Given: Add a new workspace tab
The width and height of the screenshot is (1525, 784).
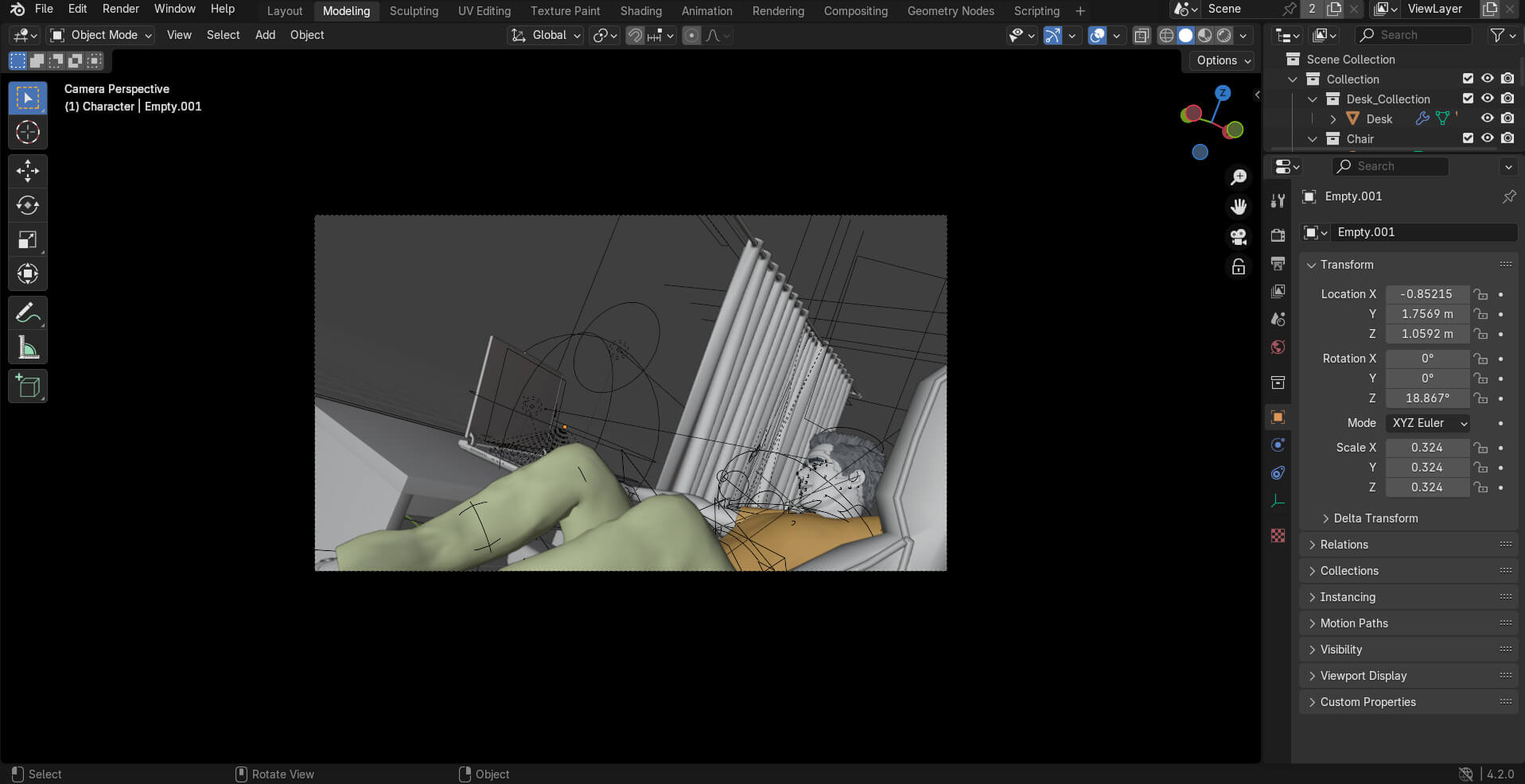Looking at the screenshot, I should pos(1080,11).
